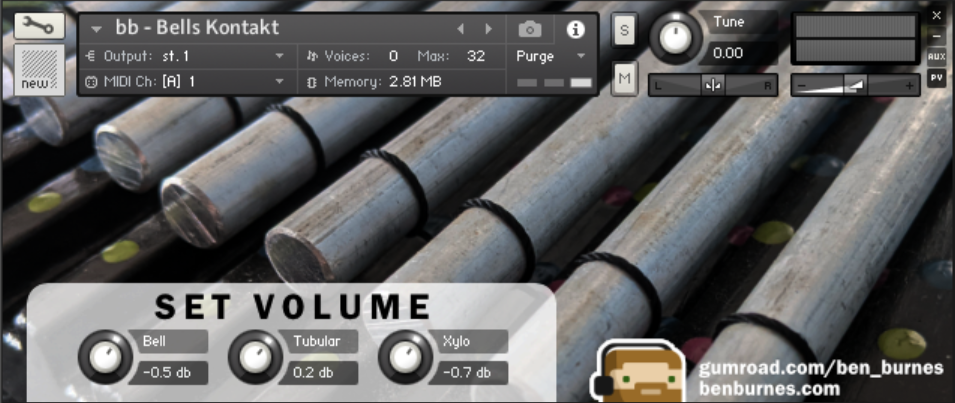This screenshot has height=403, width=955.
Task: Click the voices note icon
Action: pyautogui.click(x=312, y=56)
